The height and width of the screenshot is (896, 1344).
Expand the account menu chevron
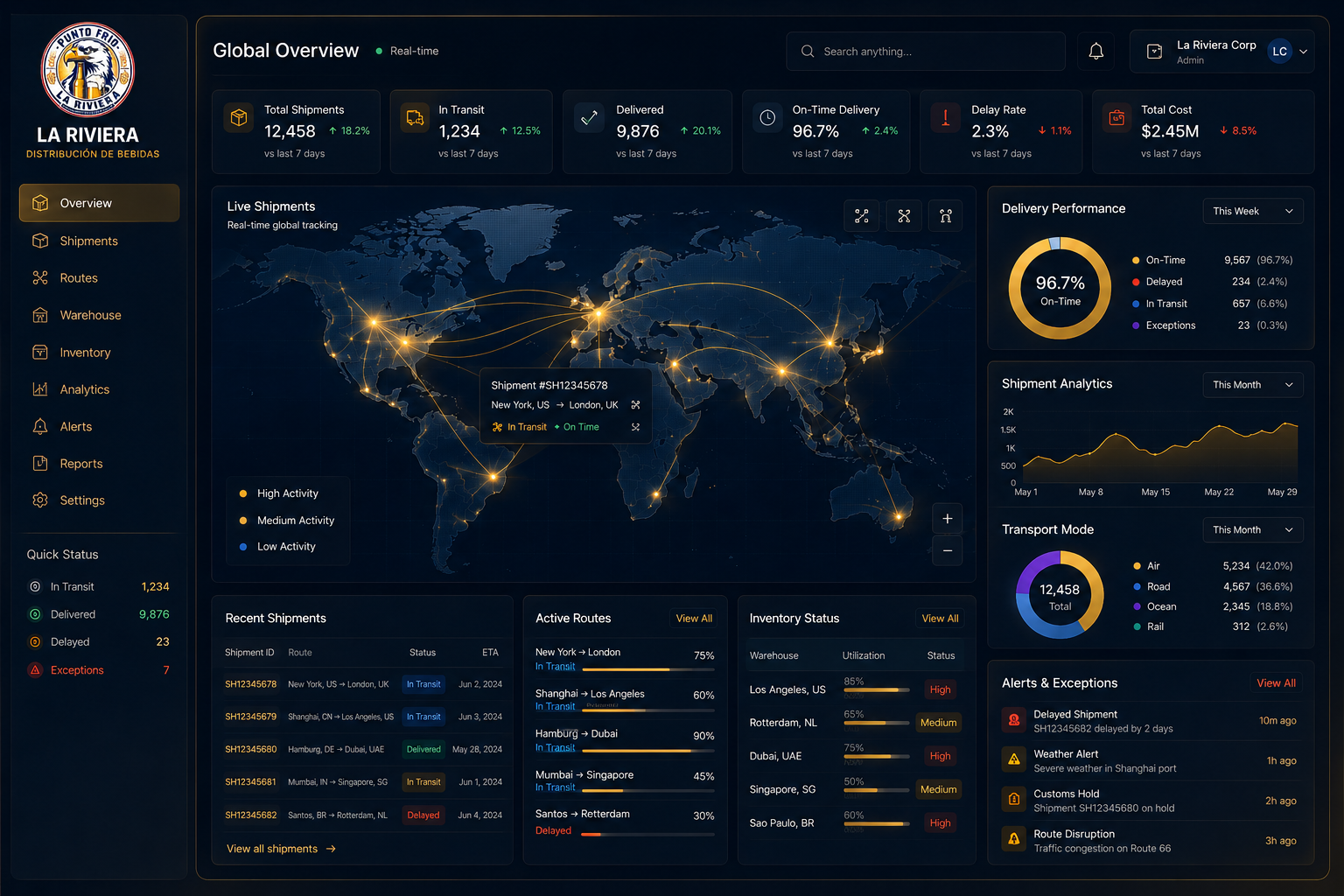coord(1303,52)
